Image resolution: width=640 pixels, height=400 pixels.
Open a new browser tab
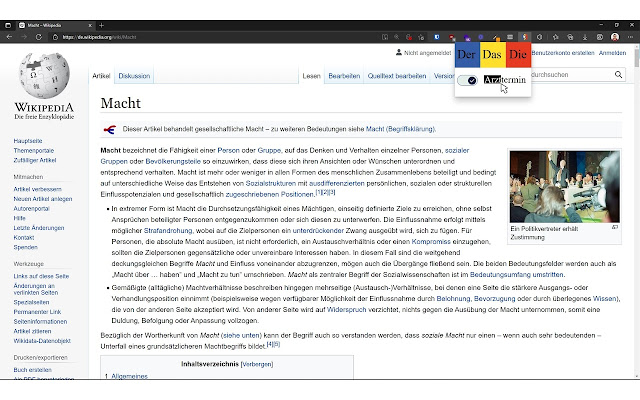tap(102, 25)
